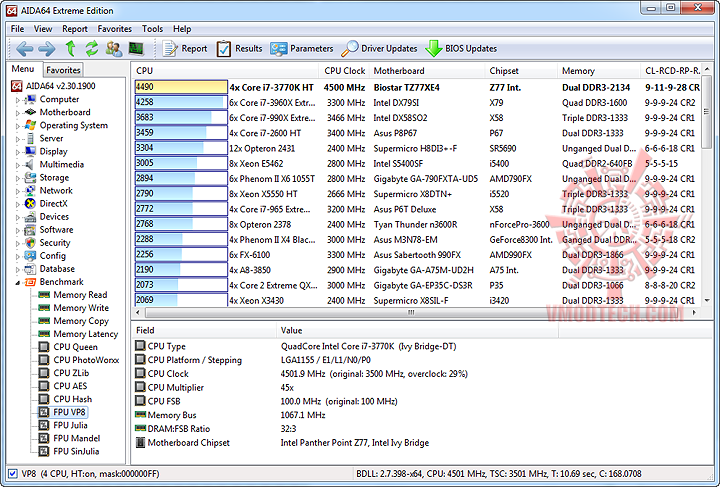Select the DirectX tree item
720x487 pixels.
[53, 203]
